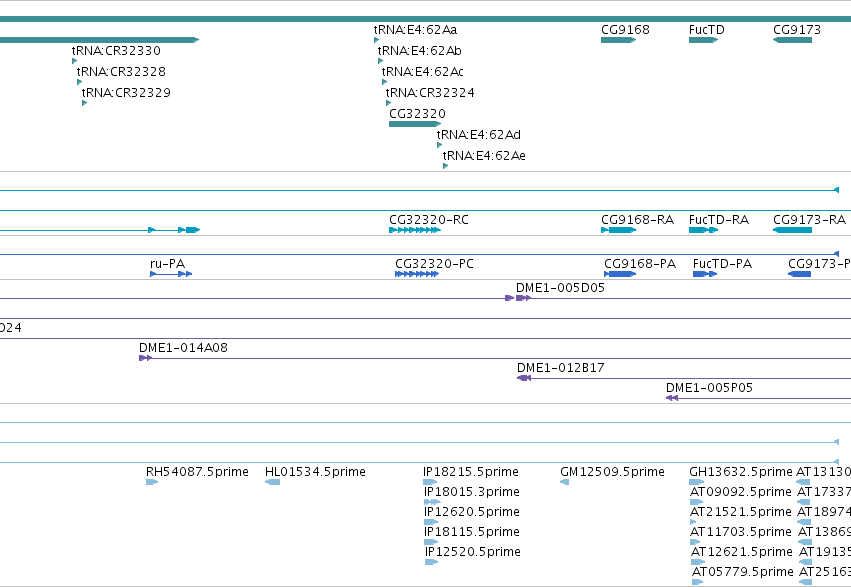Select the FucTD gene arrow
The image size is (851, 587).
point(704,40)
